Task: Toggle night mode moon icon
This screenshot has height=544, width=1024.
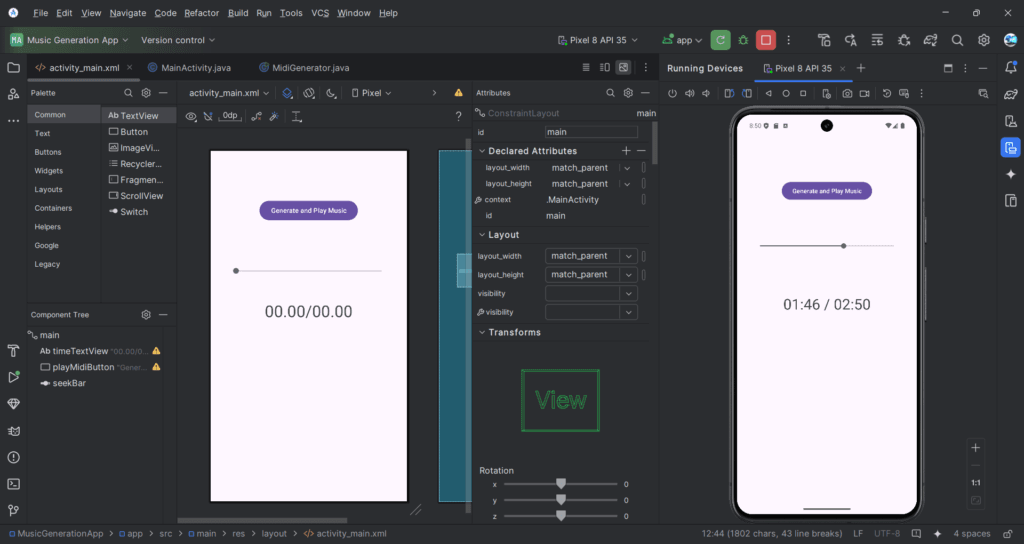Action: [331, 93]
